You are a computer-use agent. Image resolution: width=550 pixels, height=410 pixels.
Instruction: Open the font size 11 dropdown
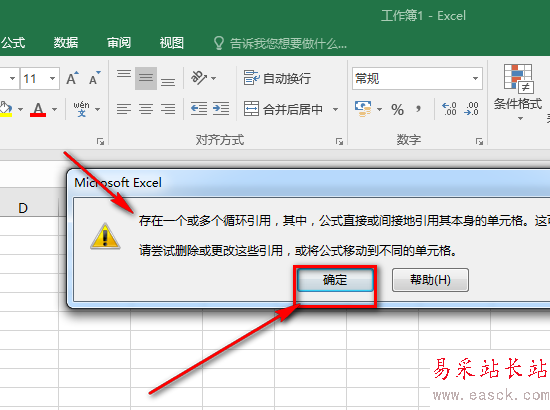tap(52, 78)
